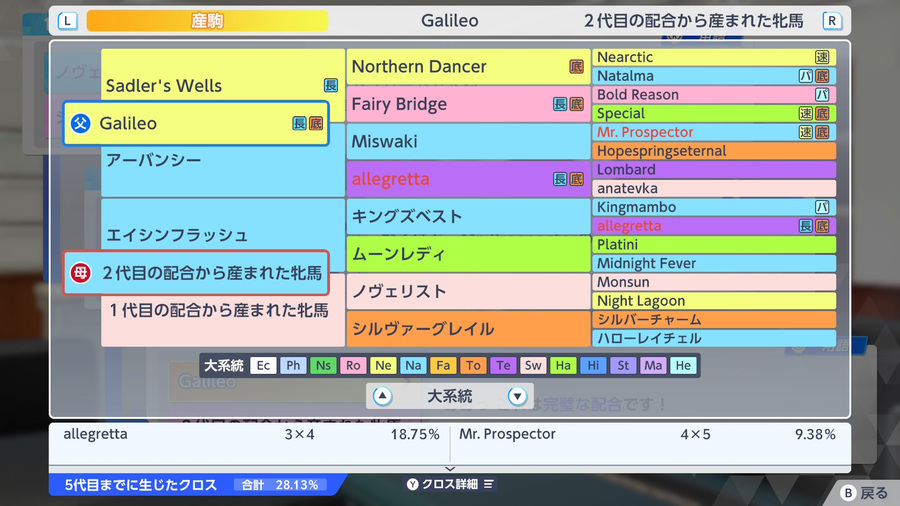Select the He lineage swatch
This screenshot has height=506, width=900.
683,365
